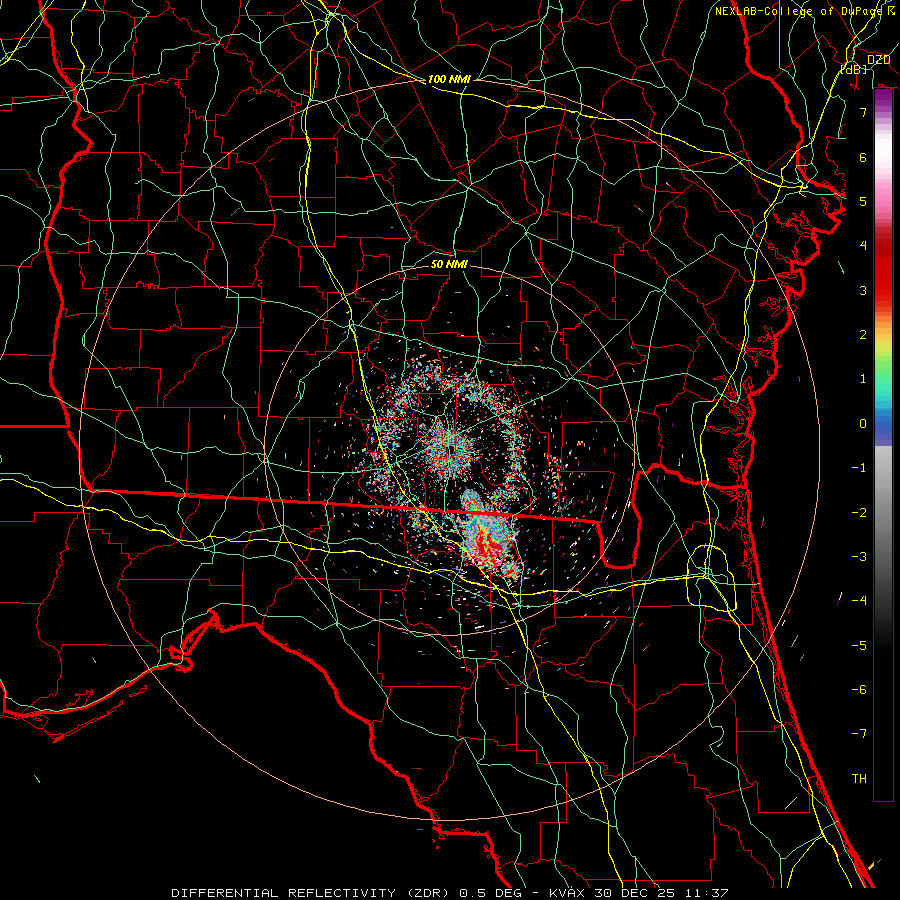Click the "TH" threshold label on legend

tap(859, 779)
